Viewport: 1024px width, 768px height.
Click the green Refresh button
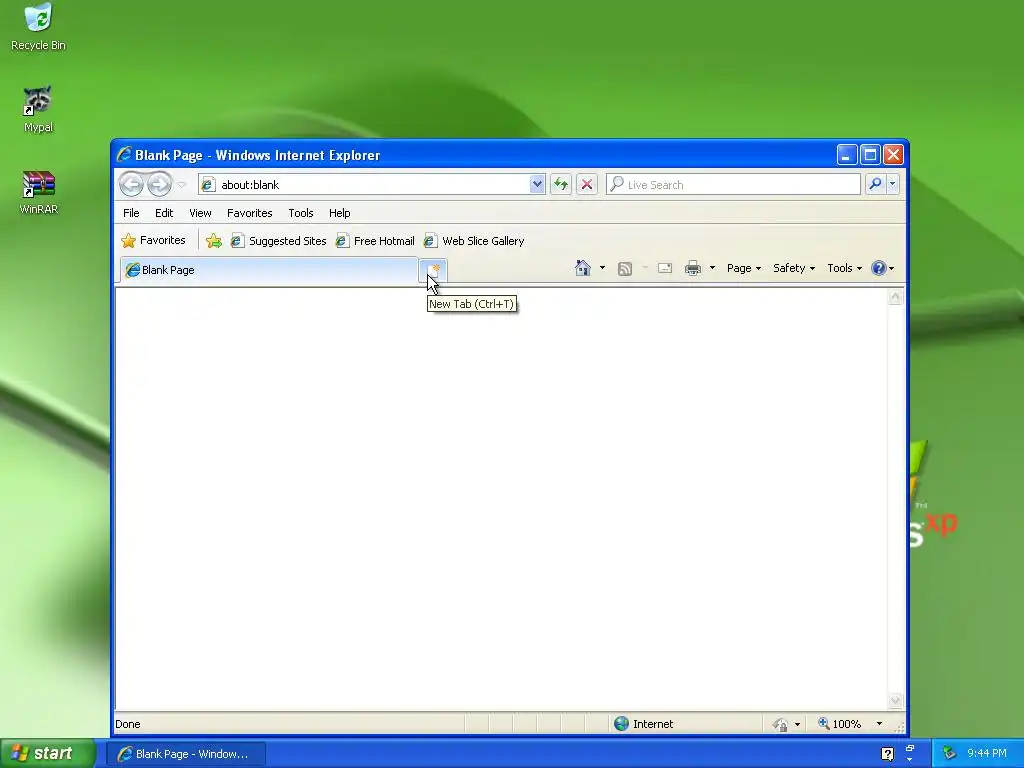[x=561, y=185]
